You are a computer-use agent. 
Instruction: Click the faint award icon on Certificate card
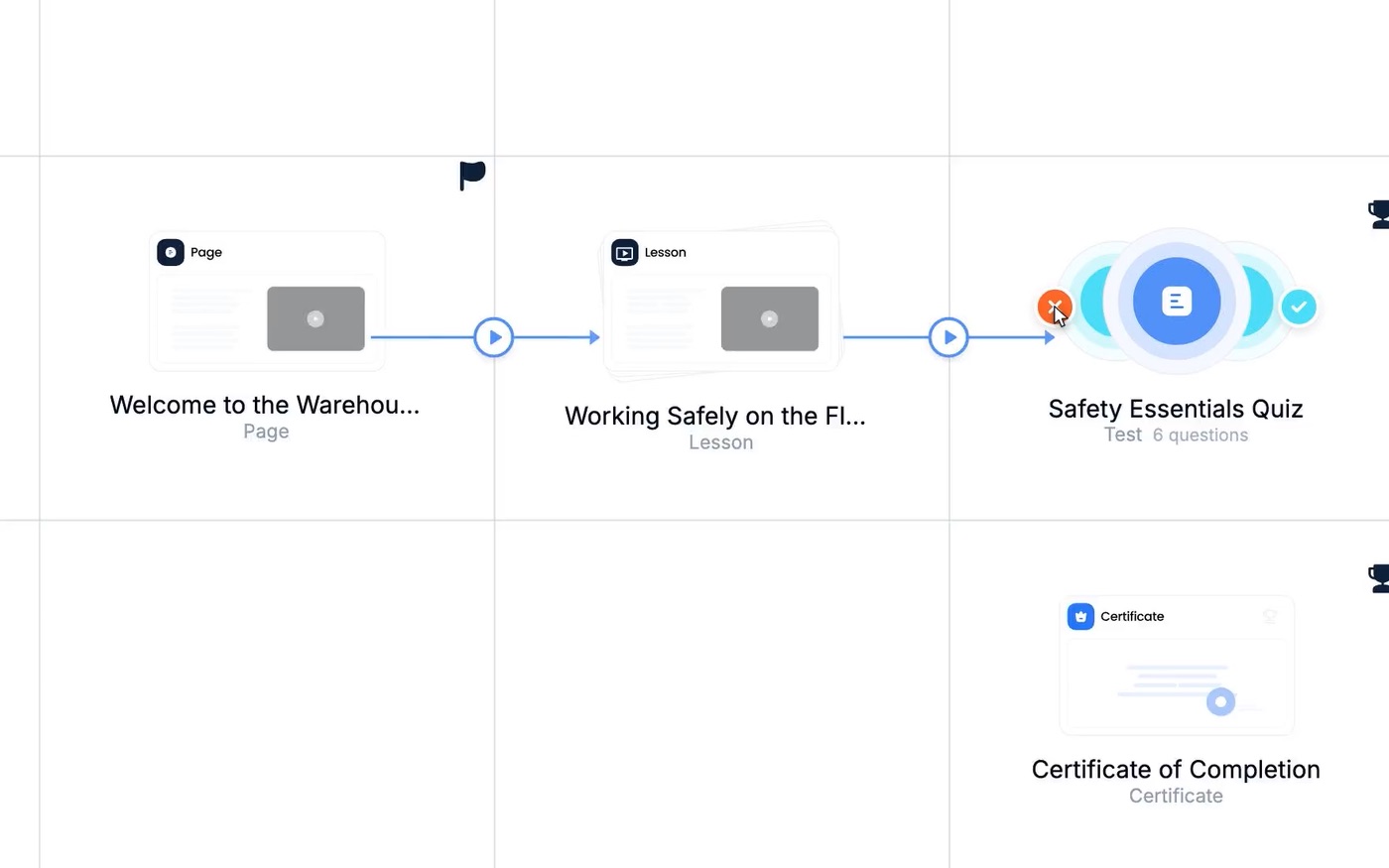[x=1270, y=616]
